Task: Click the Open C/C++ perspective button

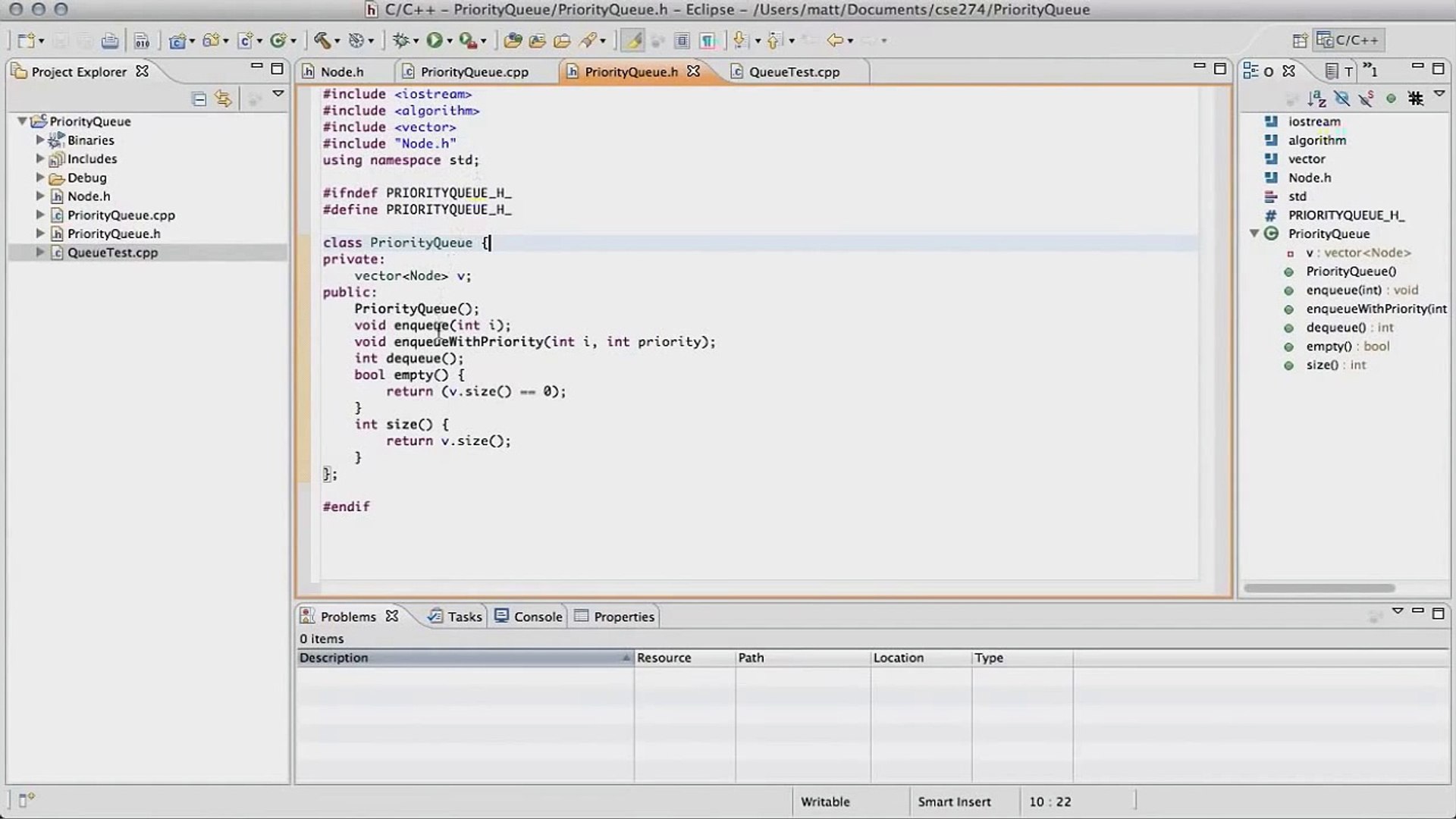Action: tap(1349, 40)
